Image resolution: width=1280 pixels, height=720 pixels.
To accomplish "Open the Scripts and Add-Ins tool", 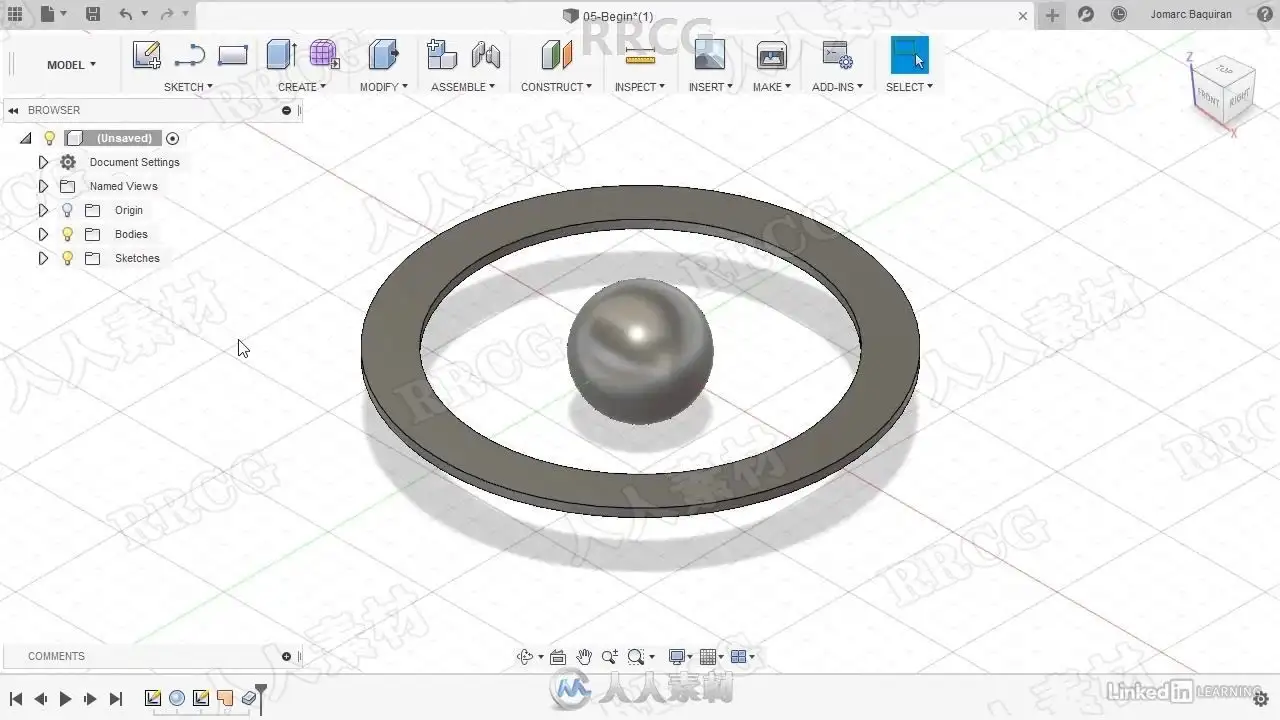I will tap(837, 55).
